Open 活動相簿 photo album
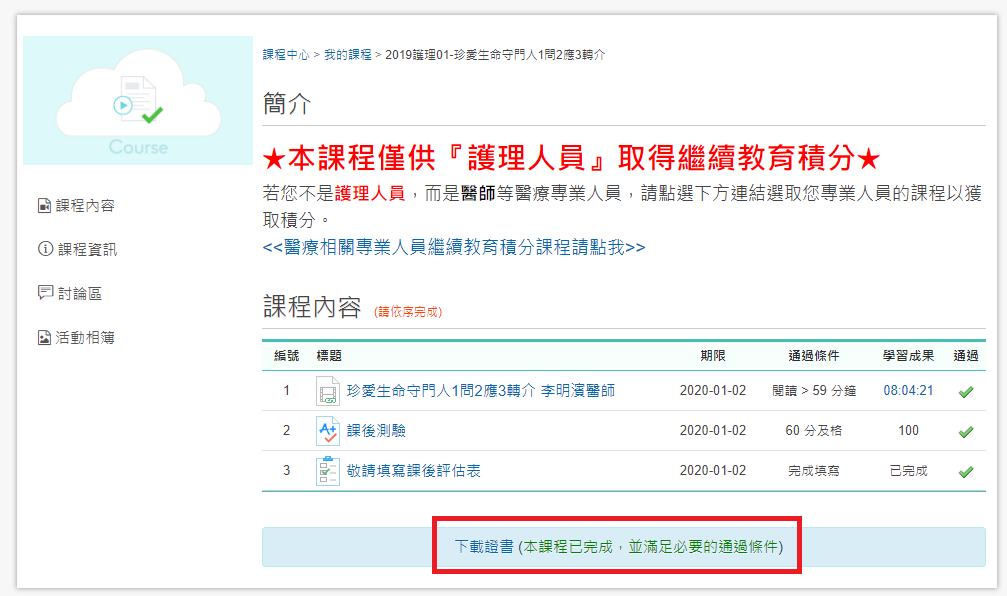 tap(85, 338)
